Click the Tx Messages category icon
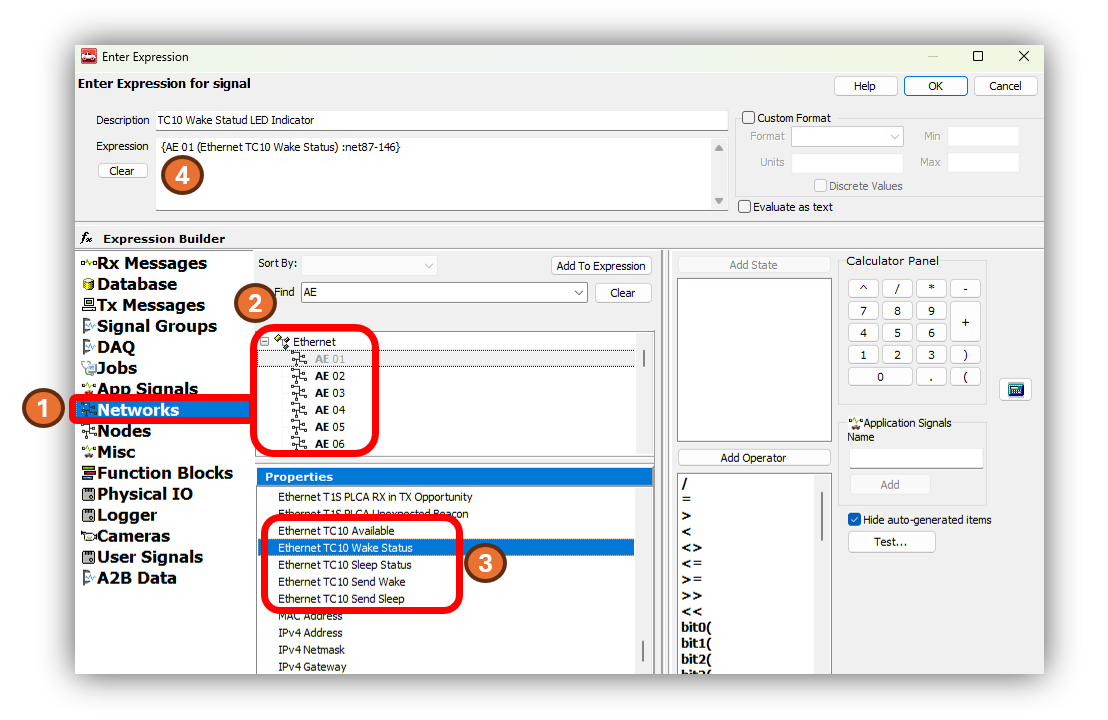This screenshot has width=1108, height=720. [89, 305]
